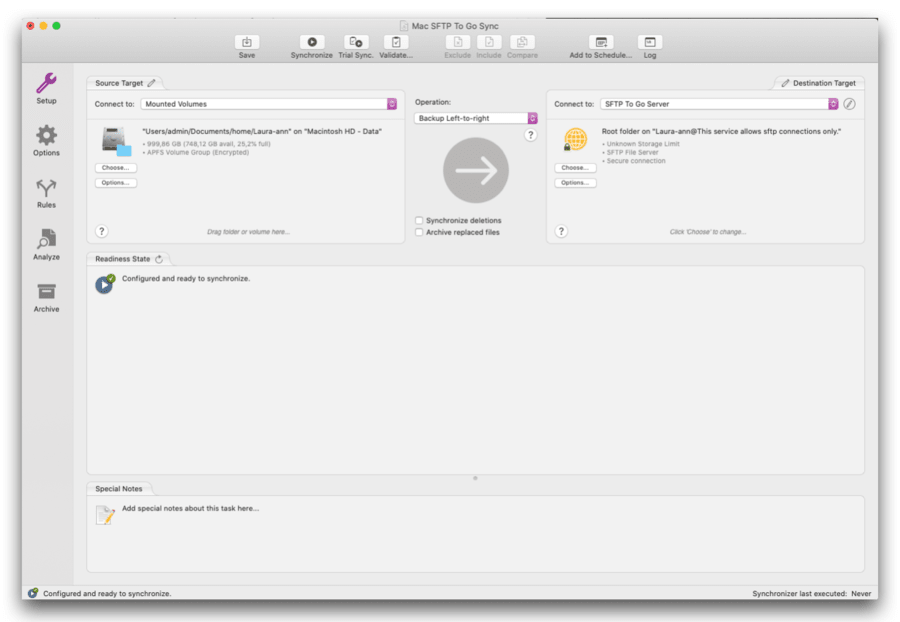This screenshot has width=900, height=622.
Task: Open Add to Schedule
Action: tap(599, 43)
